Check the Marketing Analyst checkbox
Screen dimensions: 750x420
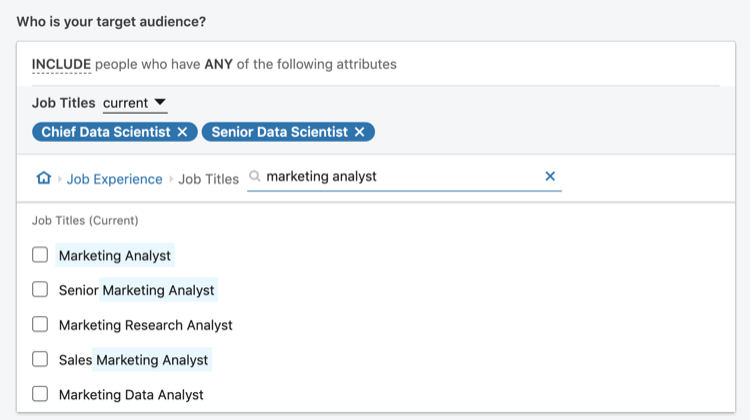40,255
